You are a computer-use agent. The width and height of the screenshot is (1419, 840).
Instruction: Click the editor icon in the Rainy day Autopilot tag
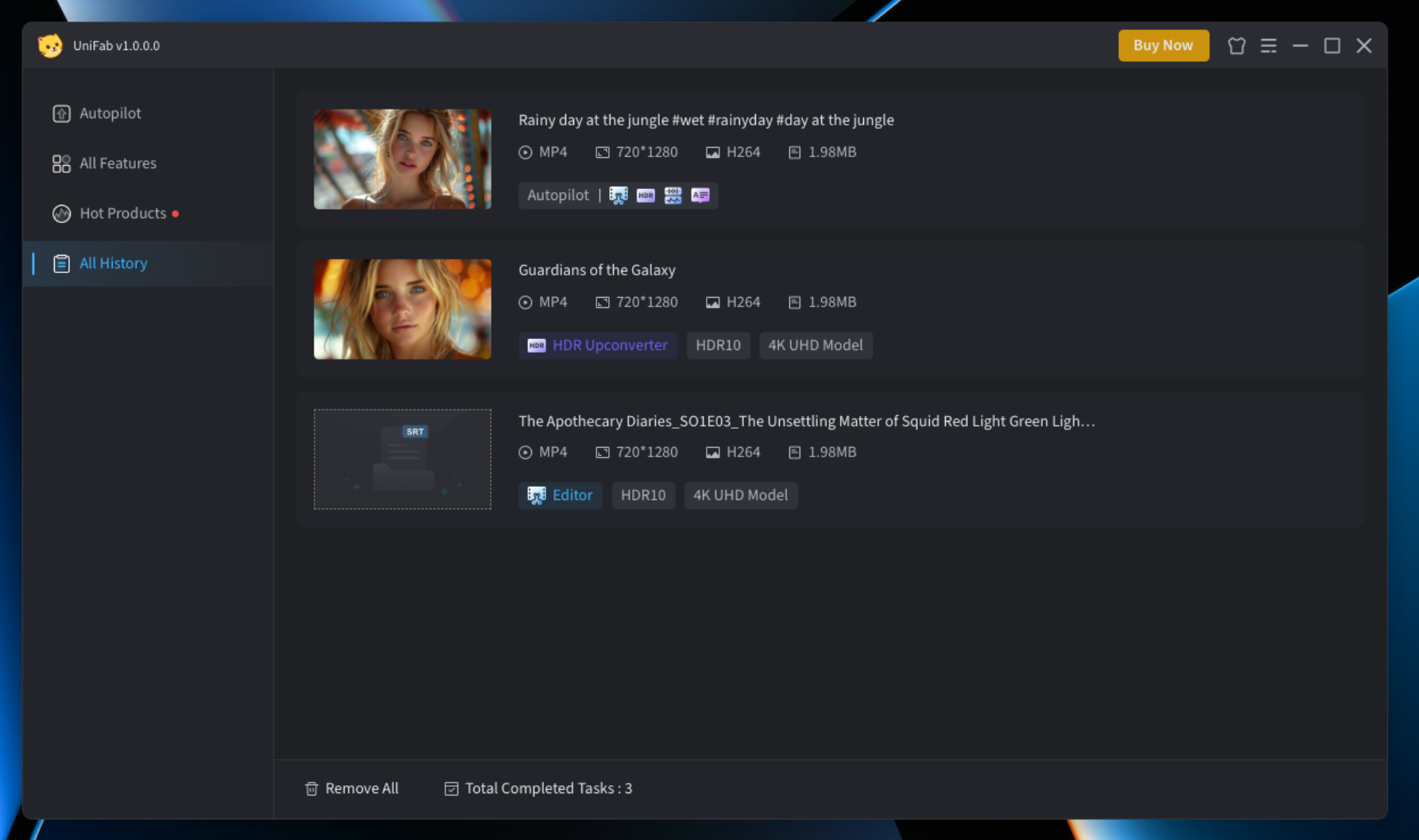tap(619, 195)
